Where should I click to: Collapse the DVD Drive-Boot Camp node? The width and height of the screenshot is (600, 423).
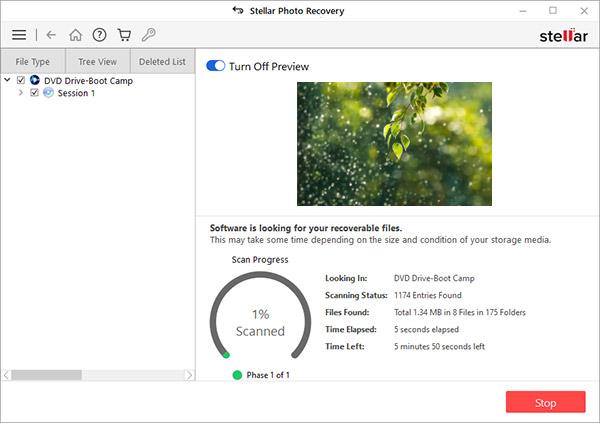pyautogui.click(x=8, y=80)
